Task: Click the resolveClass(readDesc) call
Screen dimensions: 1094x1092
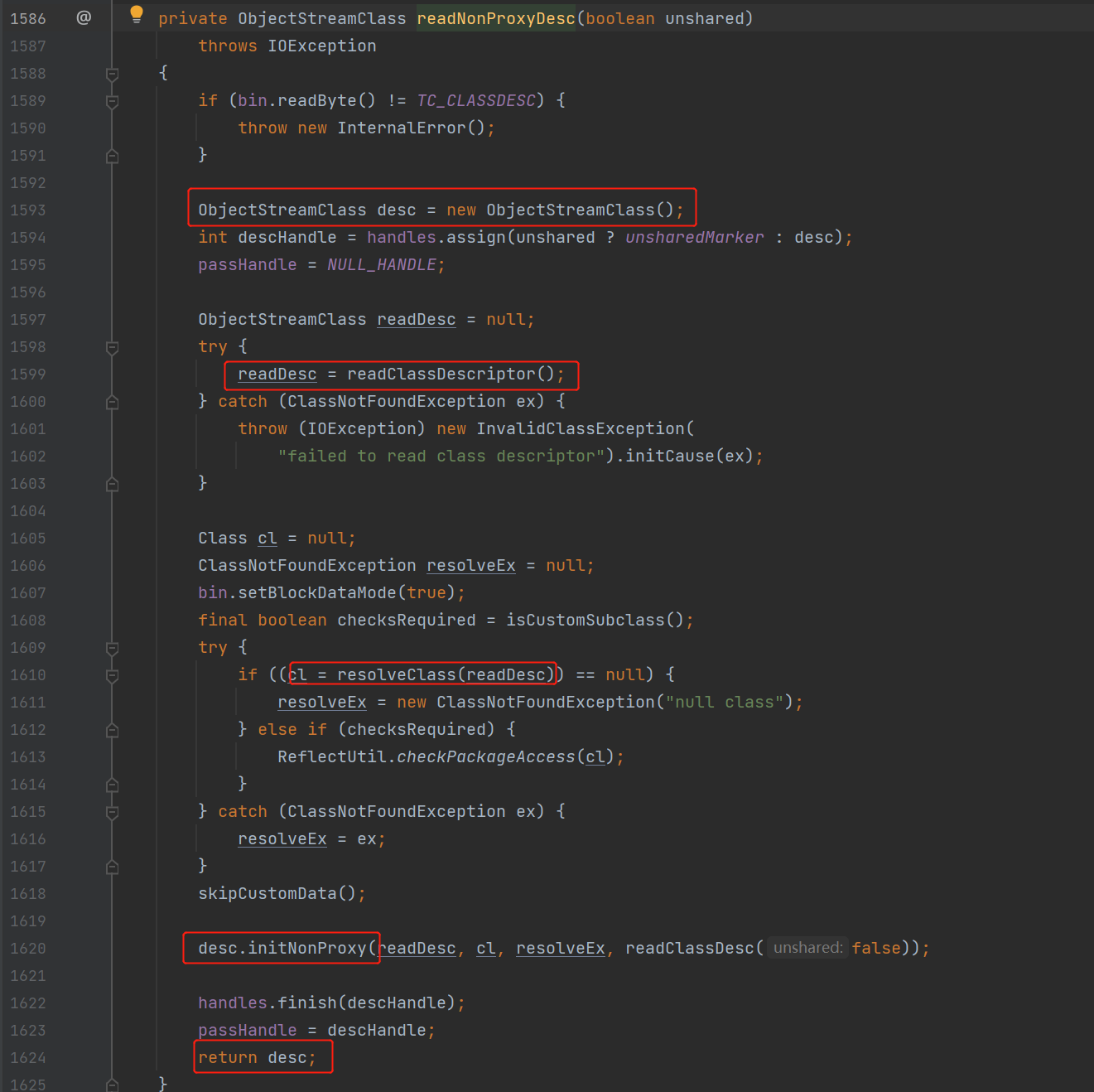Action: pyautogui.click(x=446, y=674)
